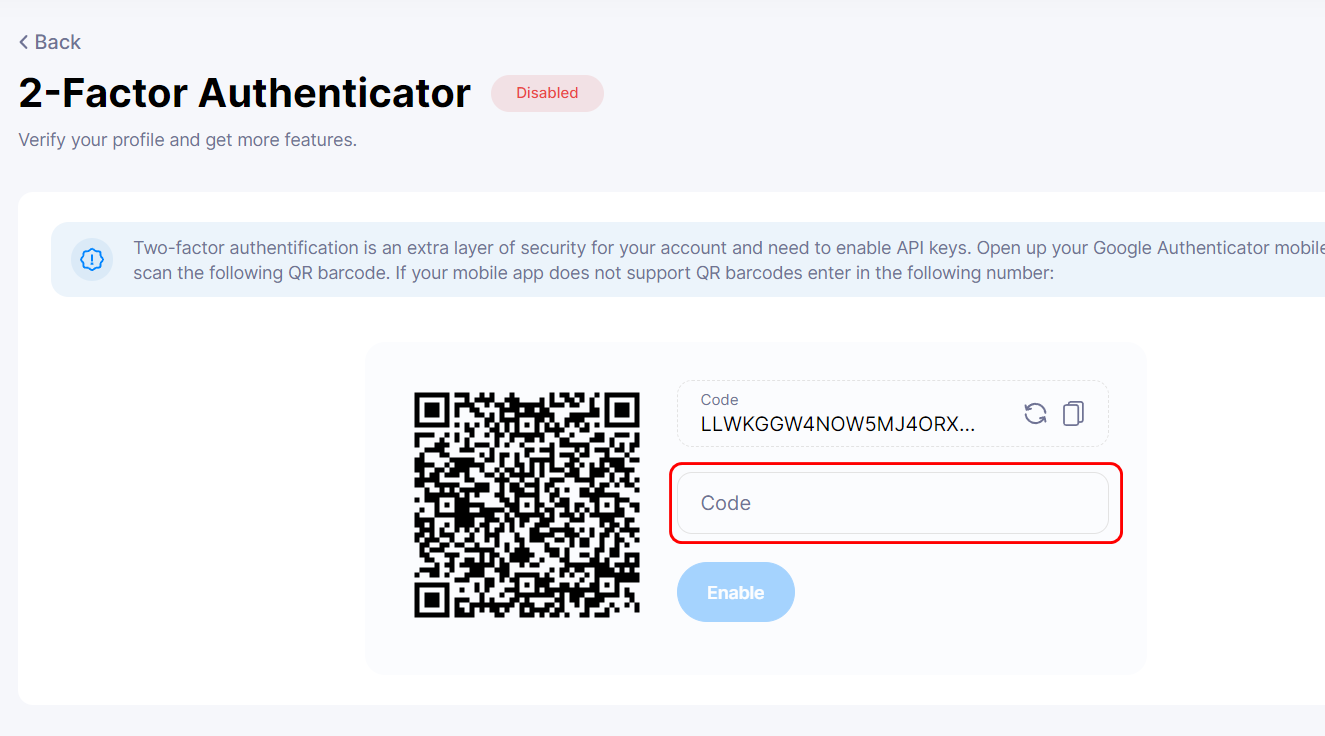Click the small Code label above the secret key
This screenshot has width=1325, height=736.
pyautogui.click(x=719, y=400)
